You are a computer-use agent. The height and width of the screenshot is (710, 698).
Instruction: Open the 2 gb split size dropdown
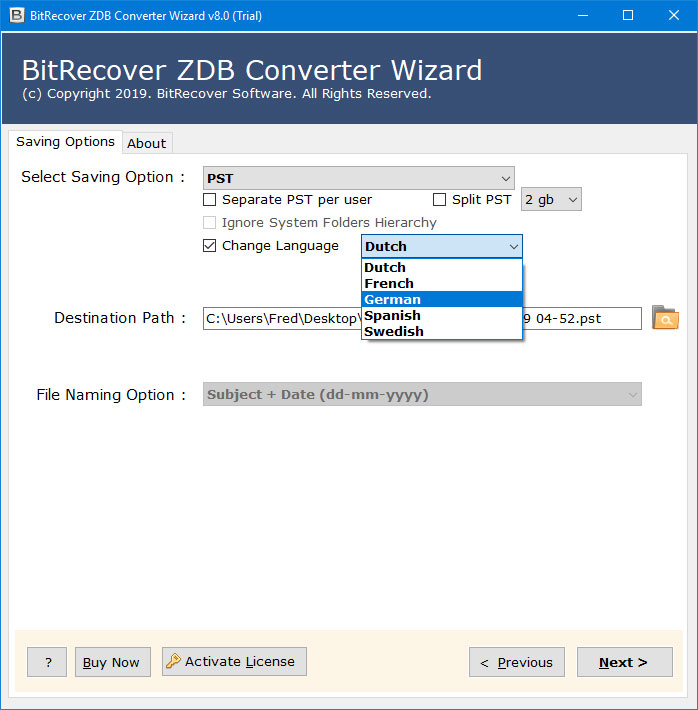pyautogui.click(x=551, y=199)
